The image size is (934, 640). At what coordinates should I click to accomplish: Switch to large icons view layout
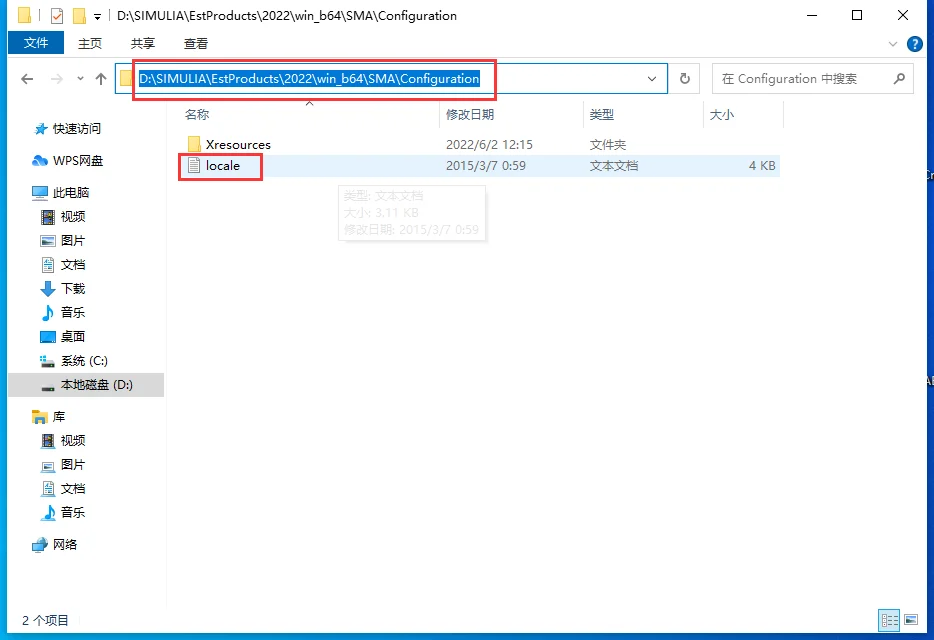click(911, 620)
